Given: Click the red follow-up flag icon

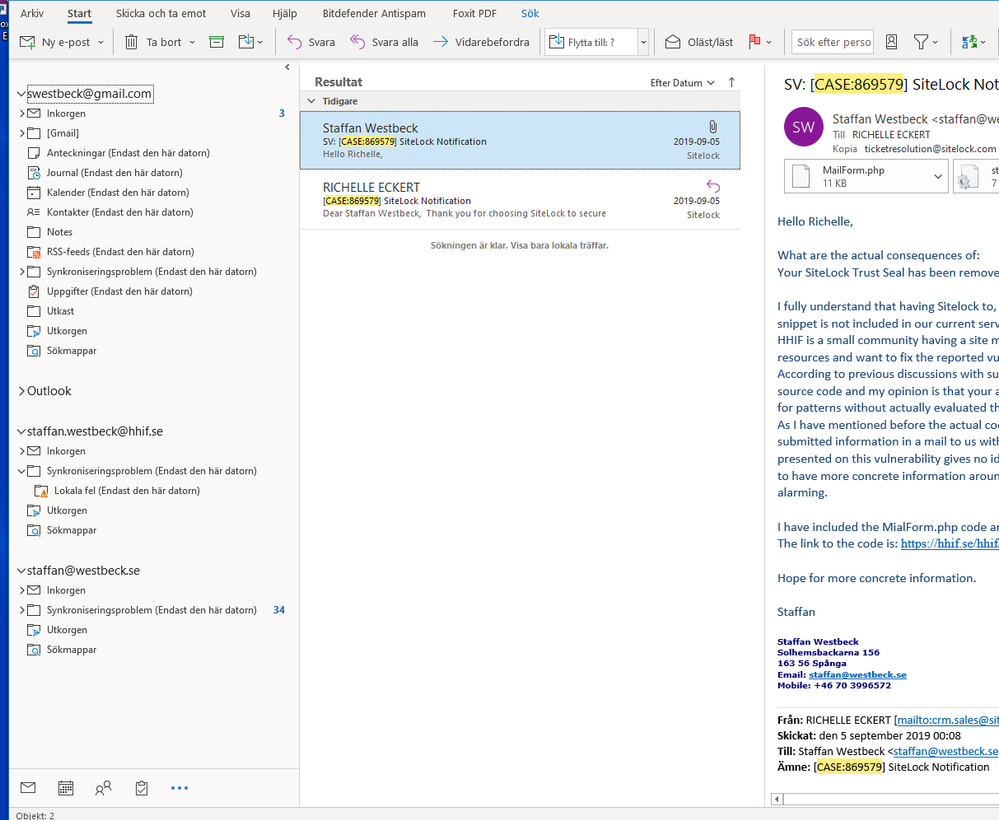Looking at the screenshot, I should 755,42.
